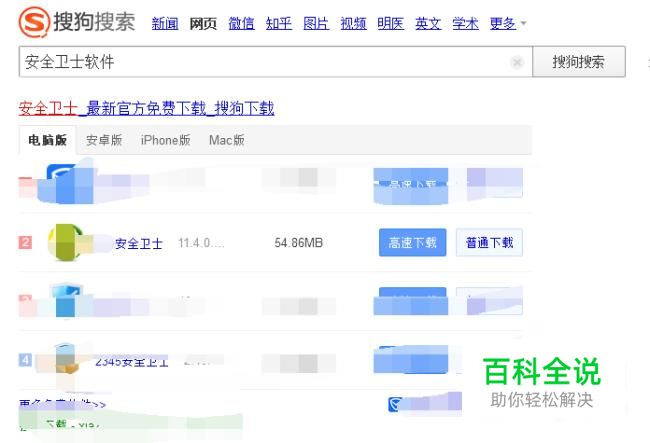Click the 搜狗搜索 search button
The width and height of the screenshot is (650, 443).
579,62
